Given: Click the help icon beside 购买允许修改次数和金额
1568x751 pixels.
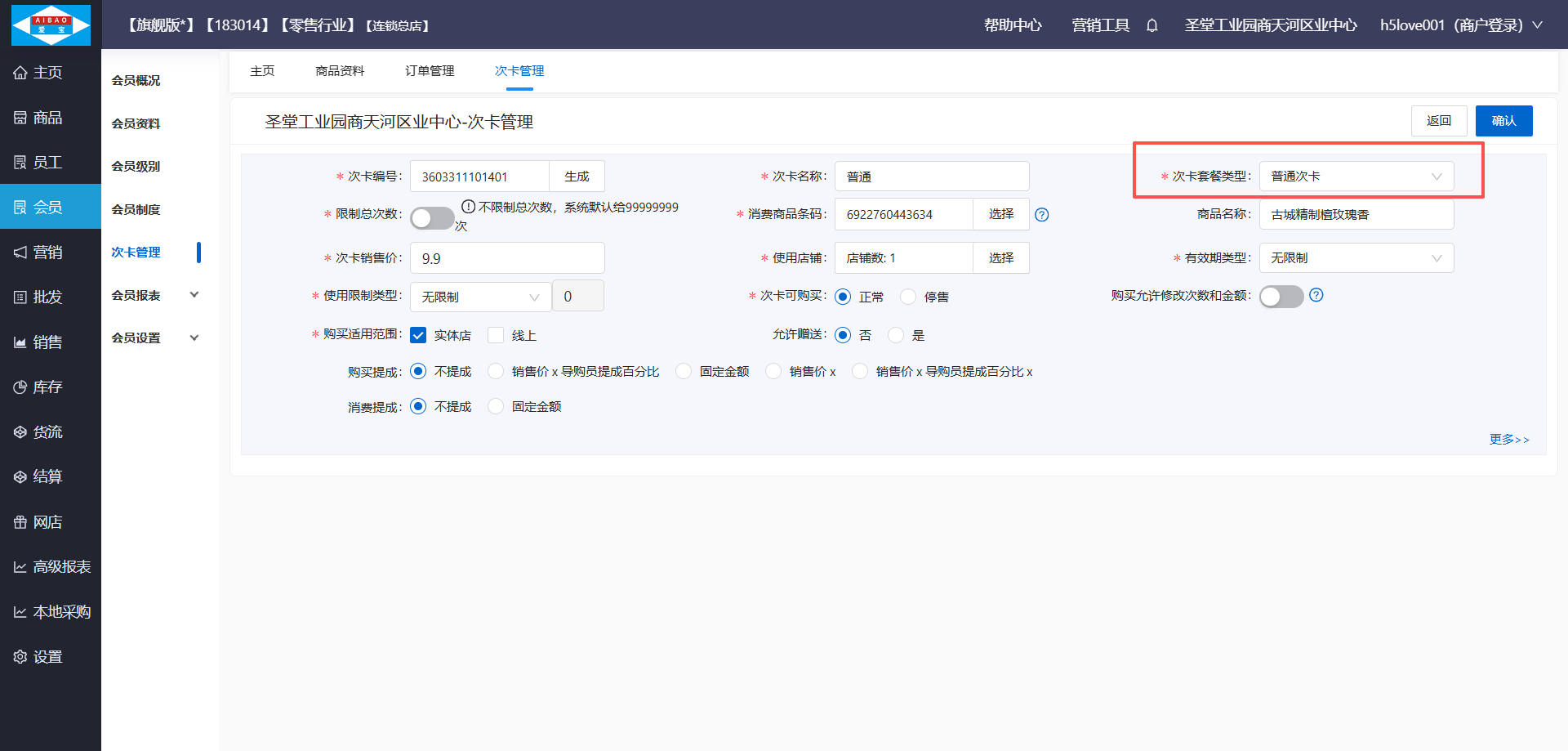Looking at the screenshot, I should (1316, 295).
